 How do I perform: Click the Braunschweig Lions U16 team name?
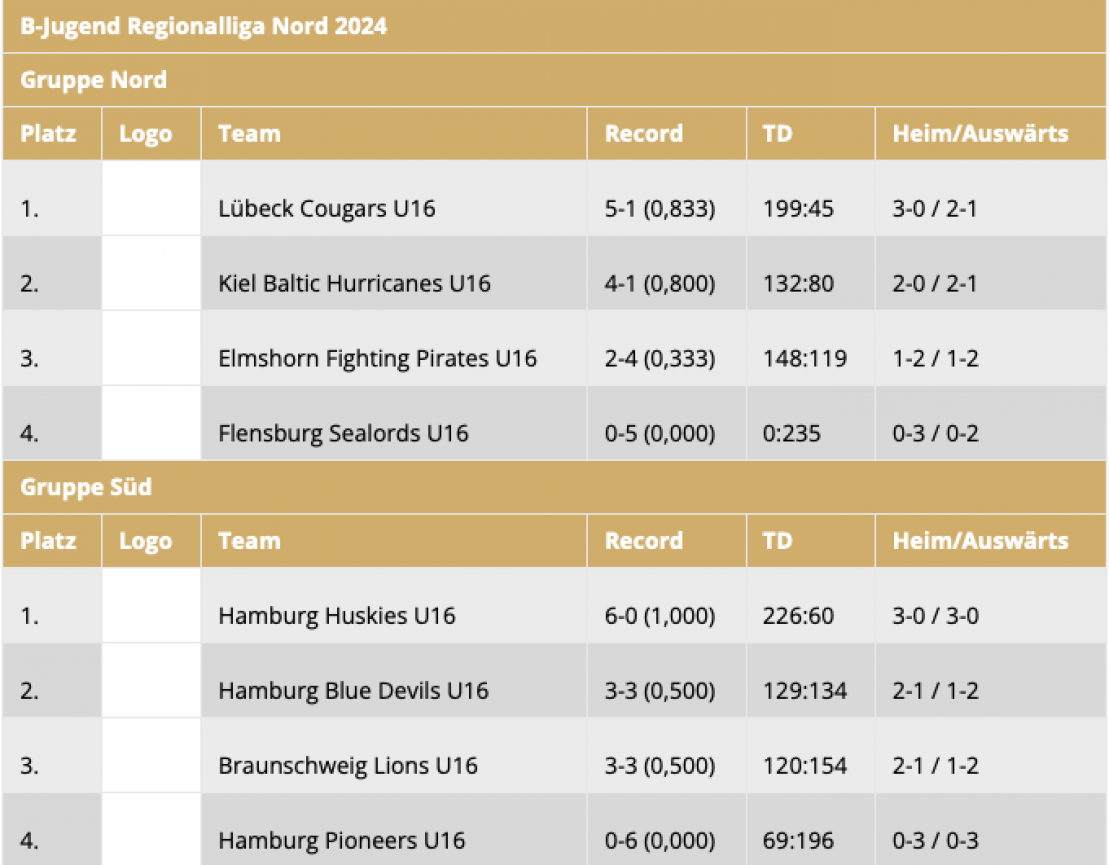[x=347, y=766]
